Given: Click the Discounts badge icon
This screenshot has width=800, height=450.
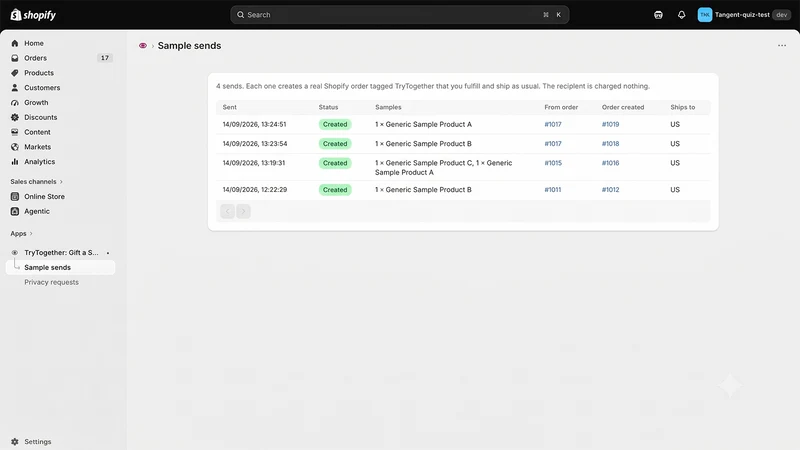Looking at the screenshot, I should click(15, 117).
